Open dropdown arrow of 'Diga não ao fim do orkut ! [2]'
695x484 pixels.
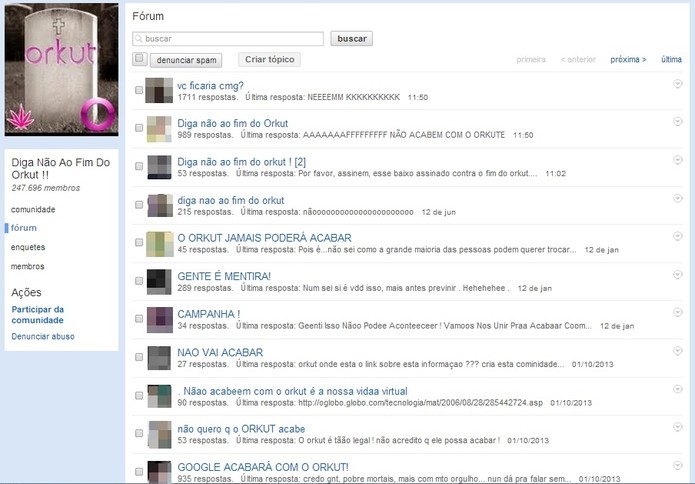click(x=678, y=160)
